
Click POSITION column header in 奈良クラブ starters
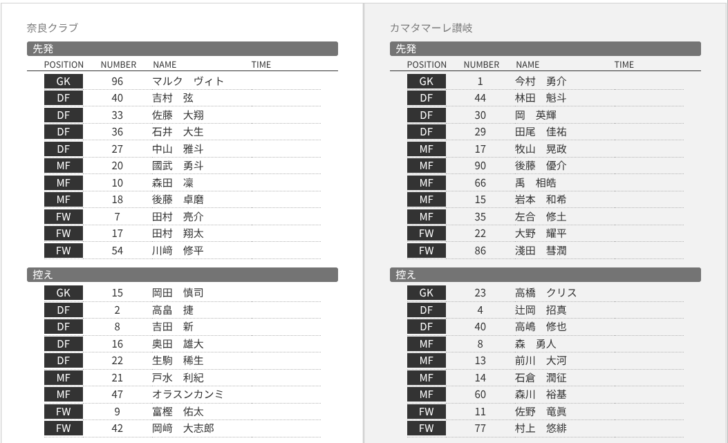pyautogui.click(x=63, y=64)
